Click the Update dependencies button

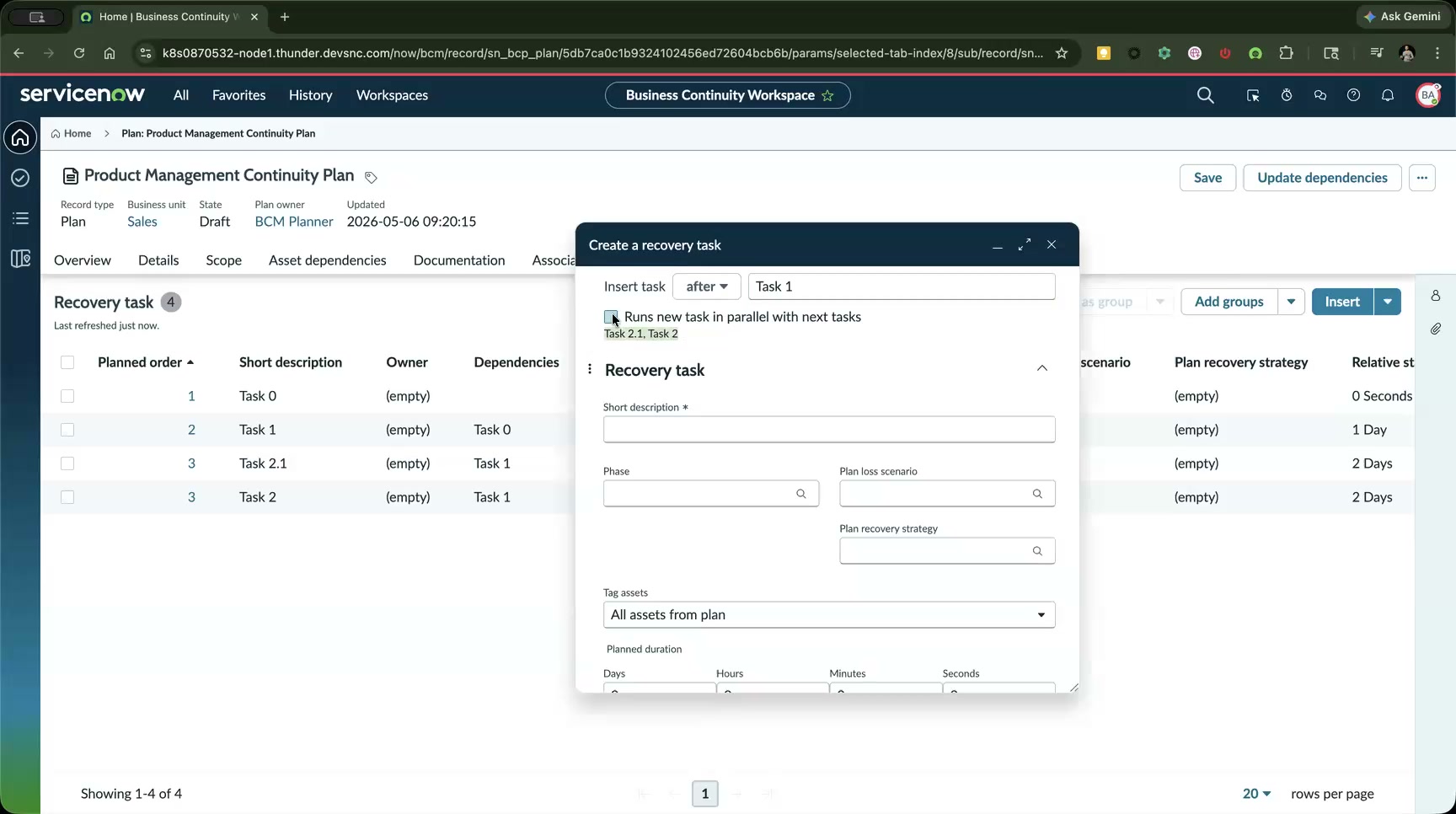1322,178
